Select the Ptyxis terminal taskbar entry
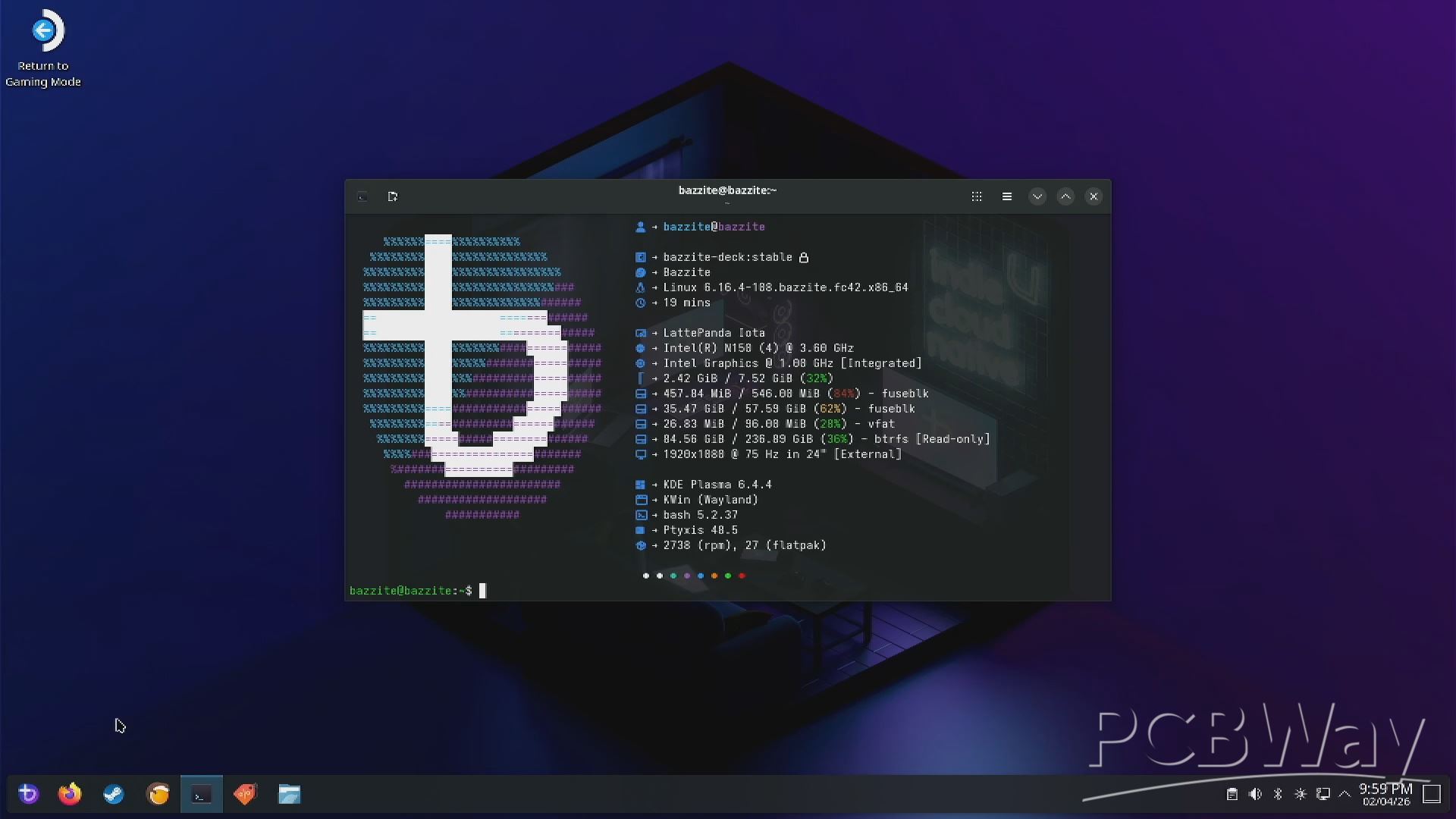1456x819 pixels. pos(201,794)
